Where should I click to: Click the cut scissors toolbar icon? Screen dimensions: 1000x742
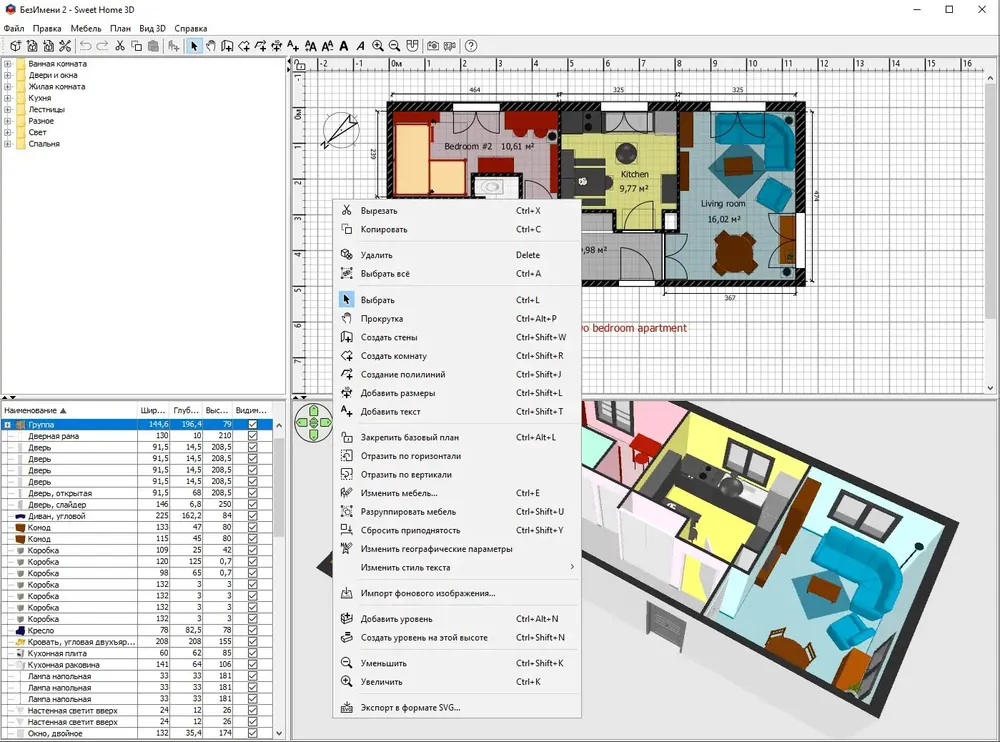[119, 46]
